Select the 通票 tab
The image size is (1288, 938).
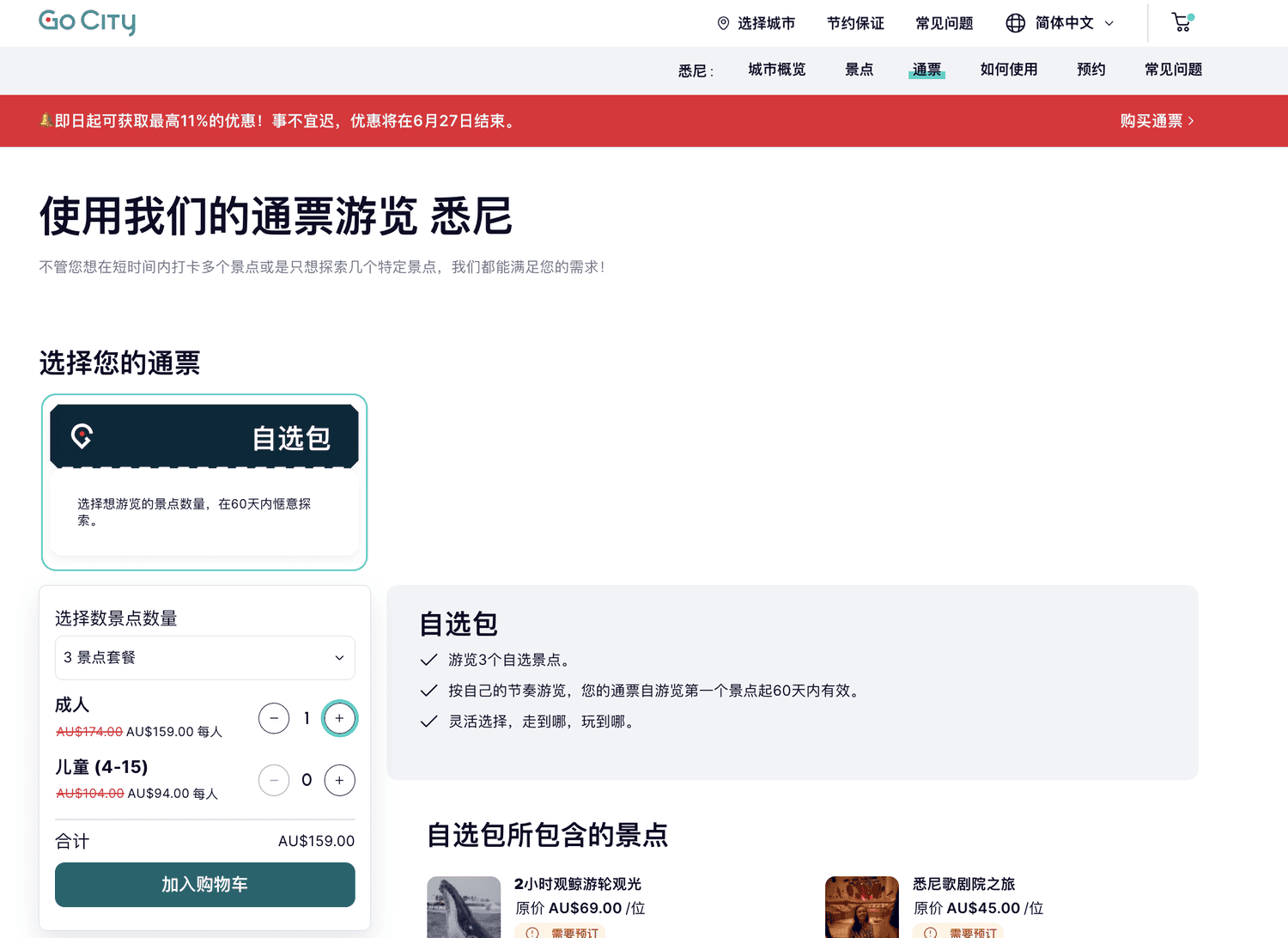[x=927, y=70]
